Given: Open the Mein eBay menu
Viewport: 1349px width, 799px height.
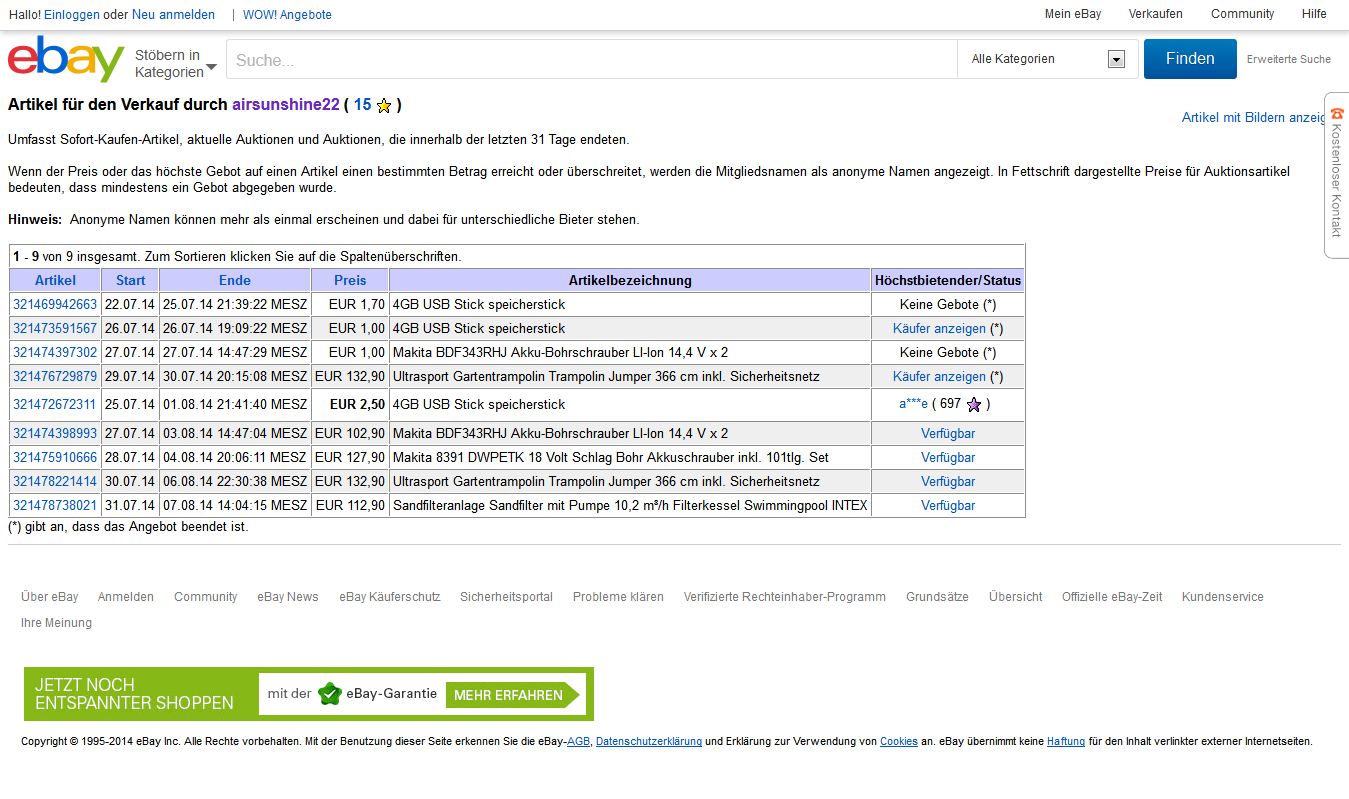Looking at the screenshot, I should [x=1073, y=14].
